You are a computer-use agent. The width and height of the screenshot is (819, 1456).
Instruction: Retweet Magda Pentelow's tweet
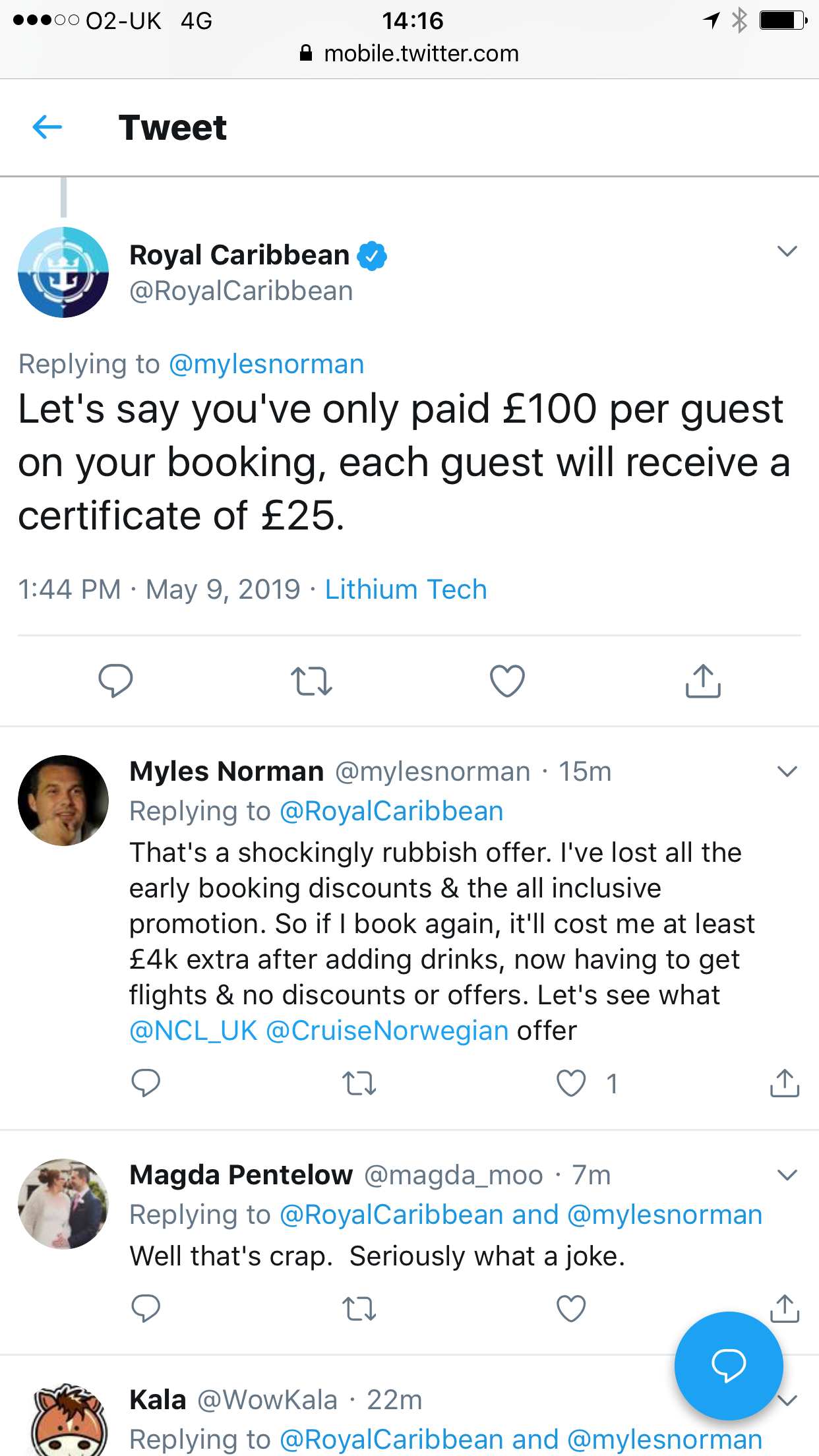pos(359,1309)
